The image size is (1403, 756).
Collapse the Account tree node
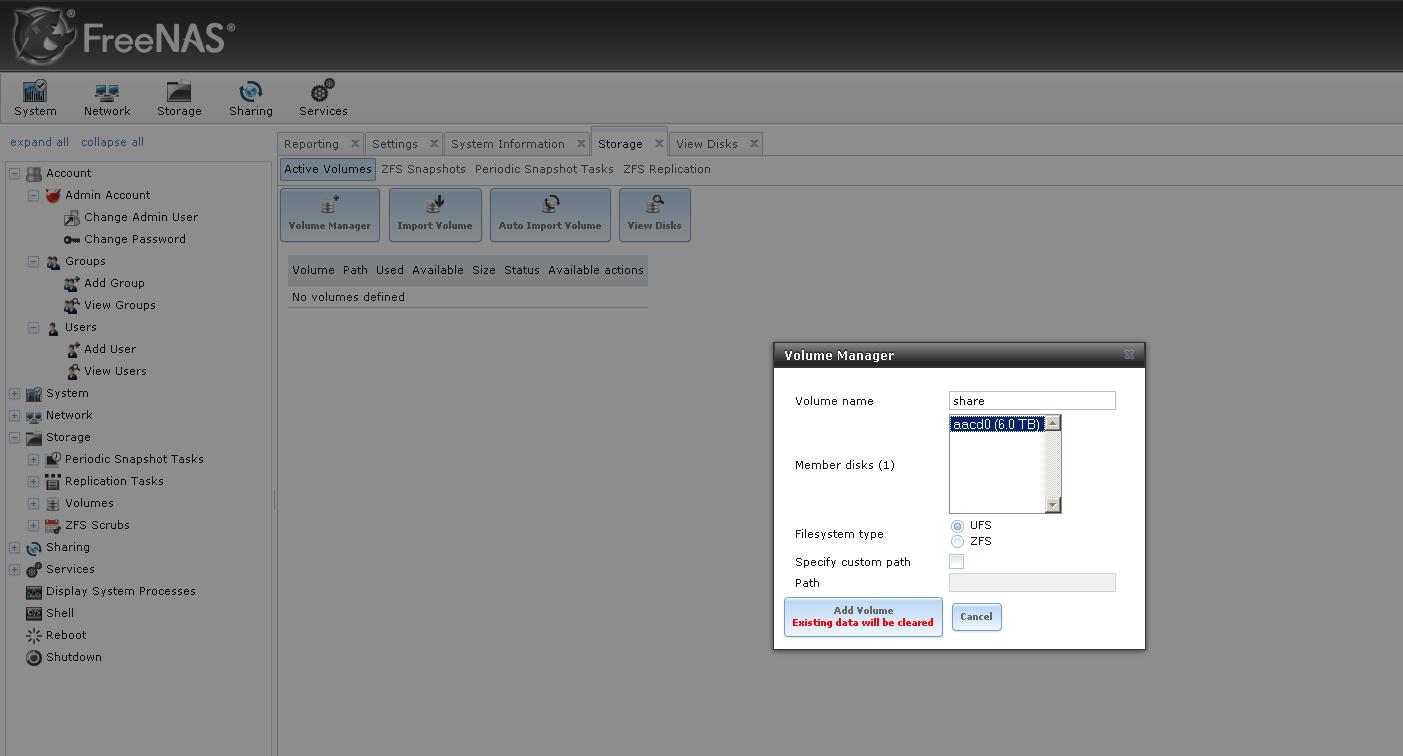pyautogui.click(x=14, y=174)
